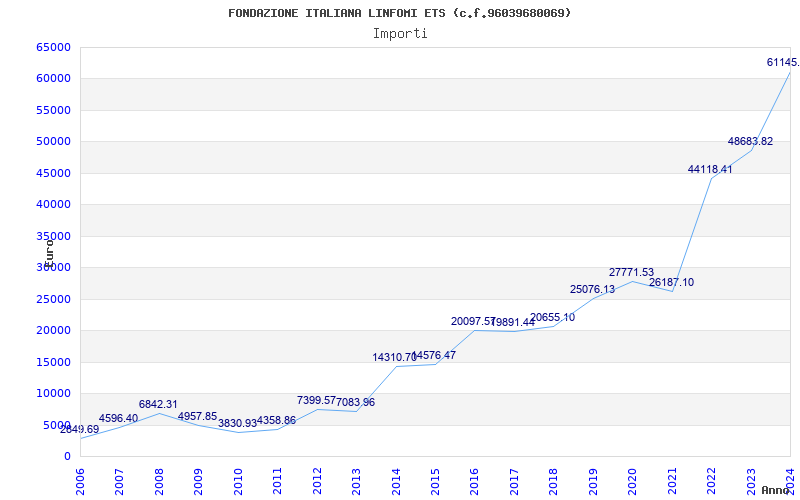Select the 2016 year on the x-axis
Image resolution: width=800 pixels, height=500 pixels.
[x=474, y=482]
